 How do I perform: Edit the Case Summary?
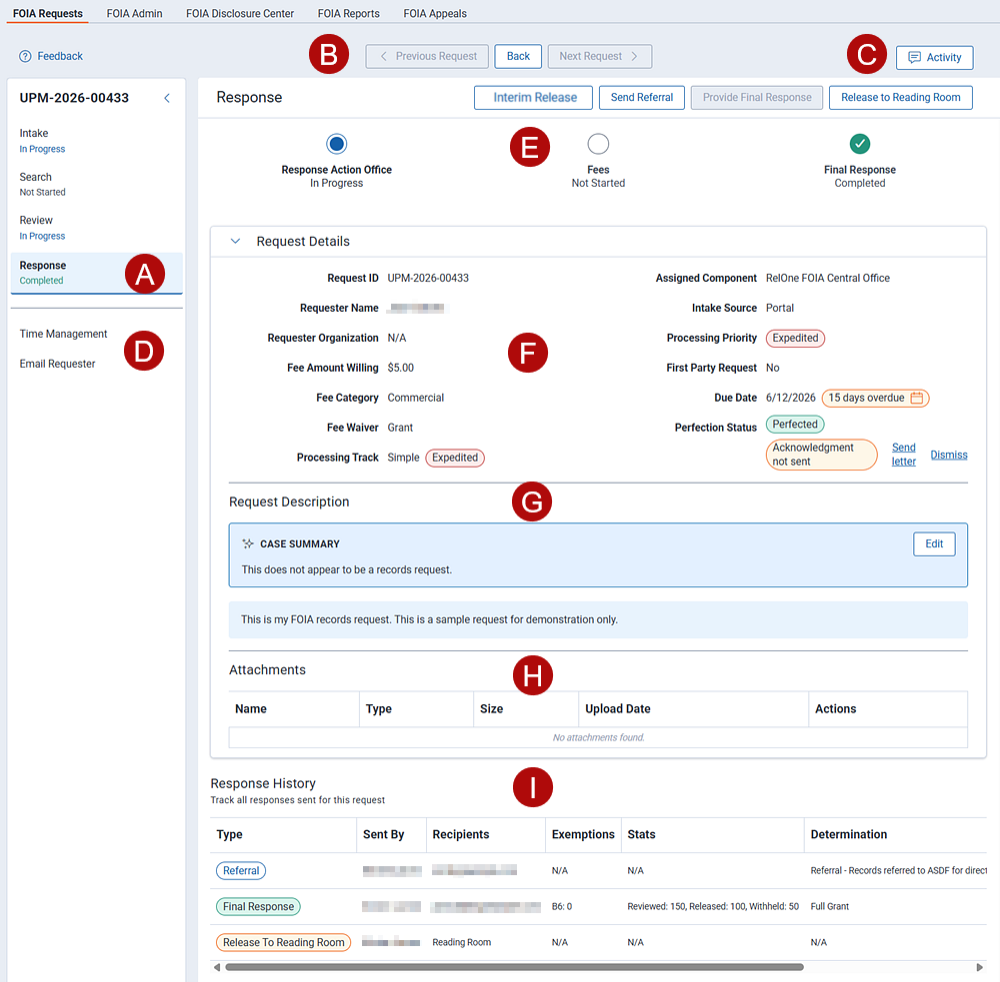click(934, 544)
